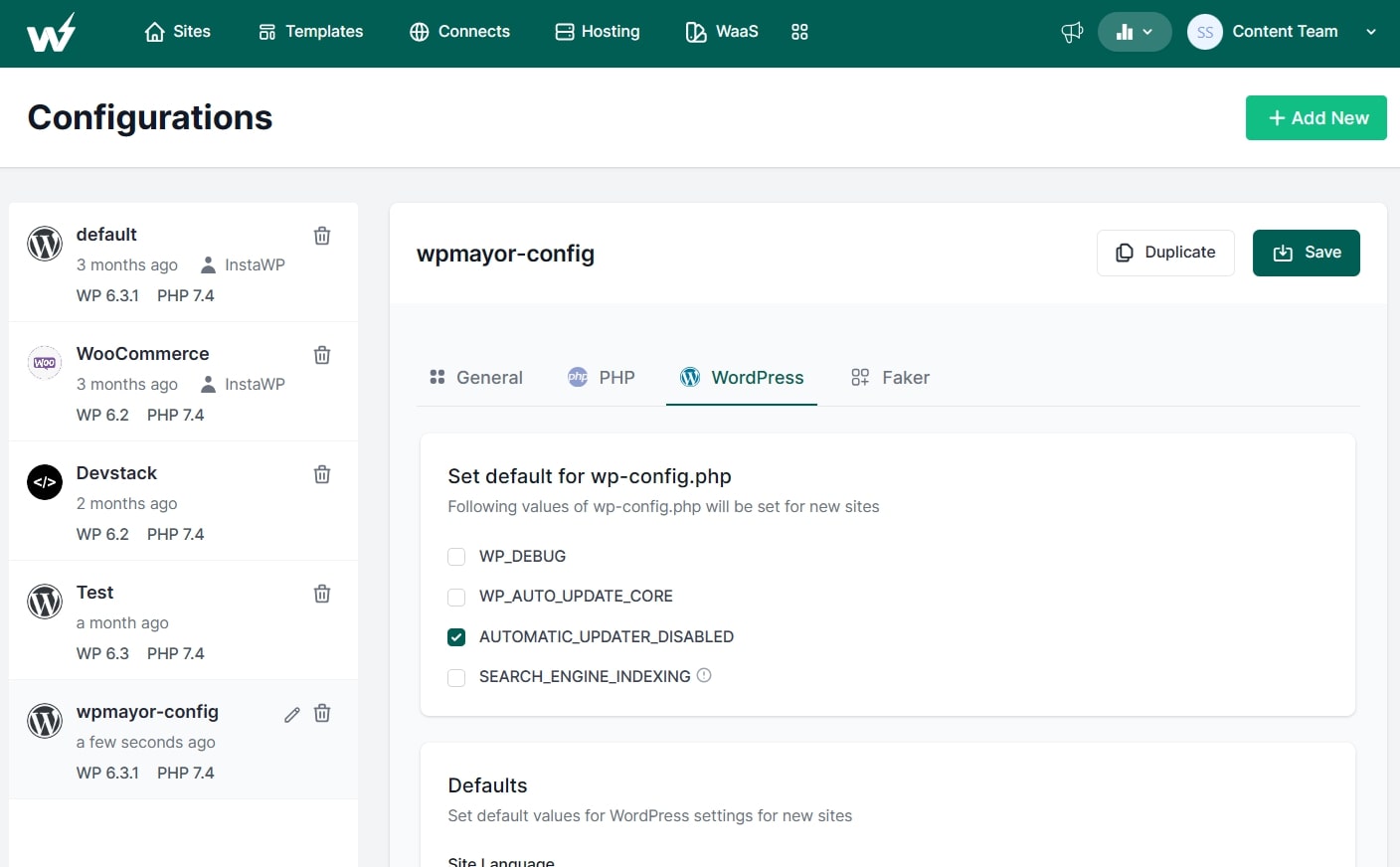This screenshot has width=1400, height=867.
Task: Select the Test configuration name
Action: click(x=95, y=593)
